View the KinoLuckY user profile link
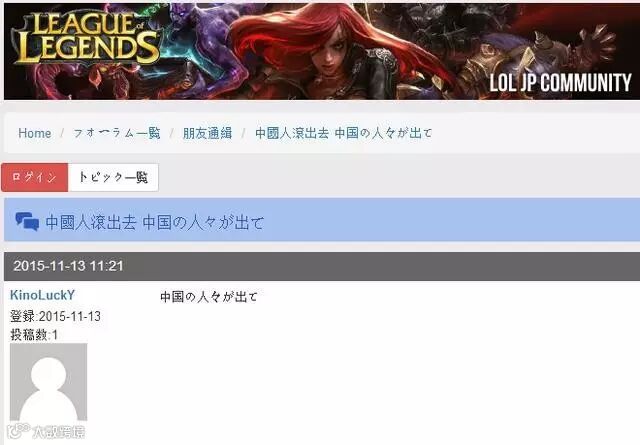The width and height of the screenshot is (640, 445). [42, 295]
